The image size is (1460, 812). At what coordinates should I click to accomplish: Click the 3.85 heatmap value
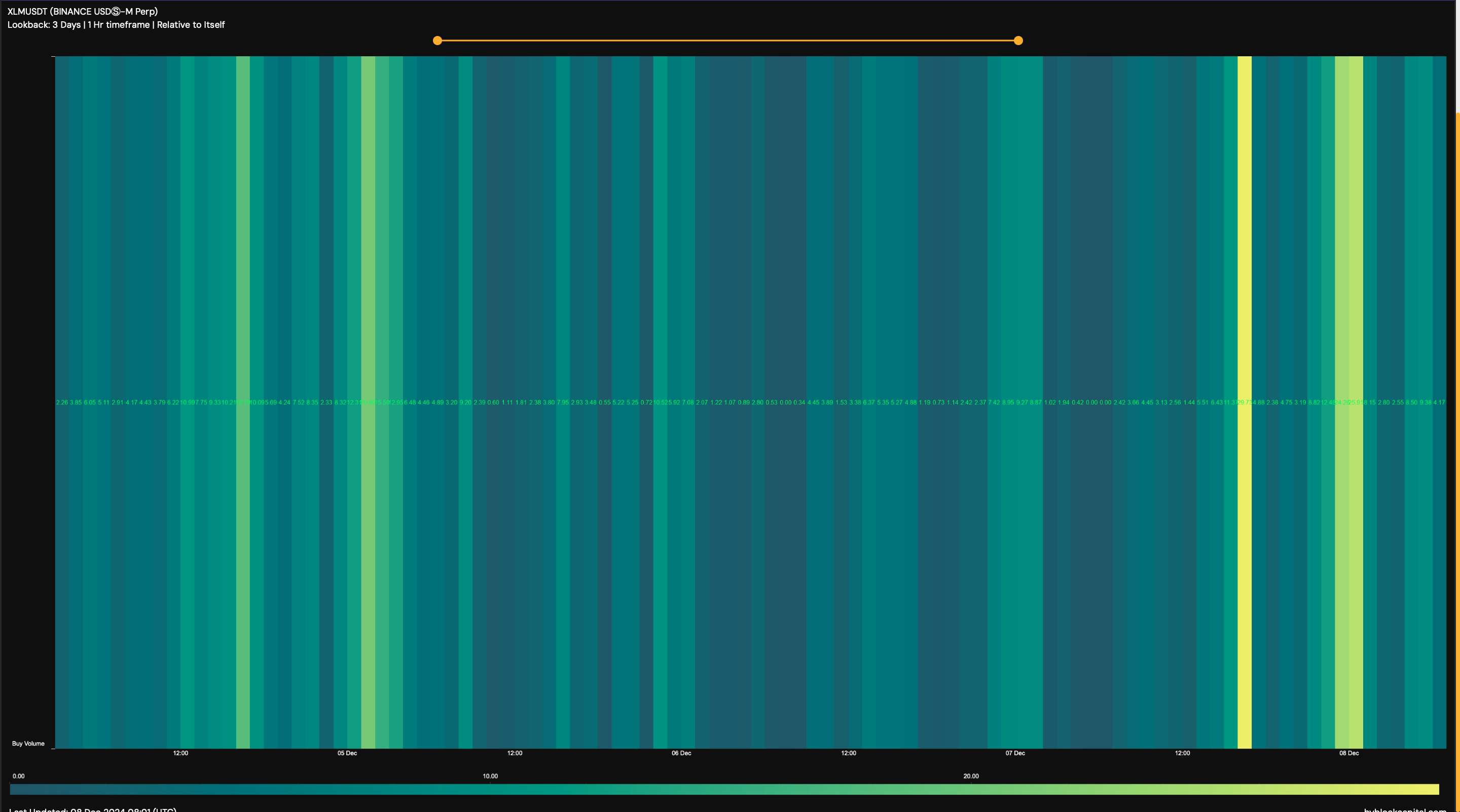[x=76, y=402]
